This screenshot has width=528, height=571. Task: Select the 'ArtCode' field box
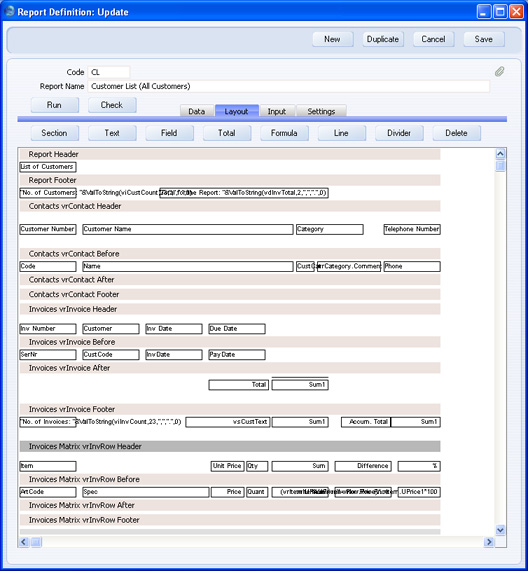point(48,492)
